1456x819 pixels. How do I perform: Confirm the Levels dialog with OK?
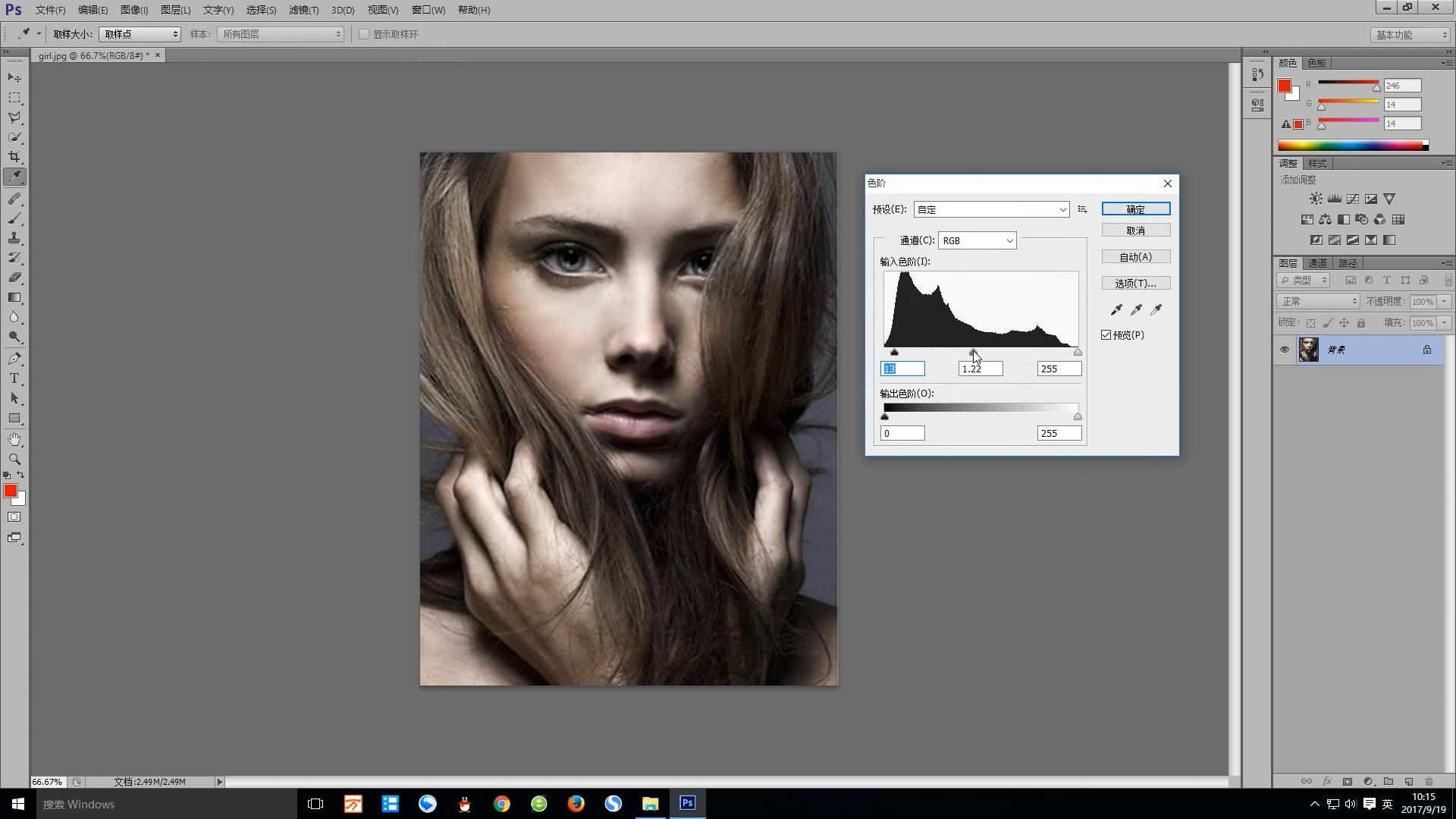tap(1136, 209)
